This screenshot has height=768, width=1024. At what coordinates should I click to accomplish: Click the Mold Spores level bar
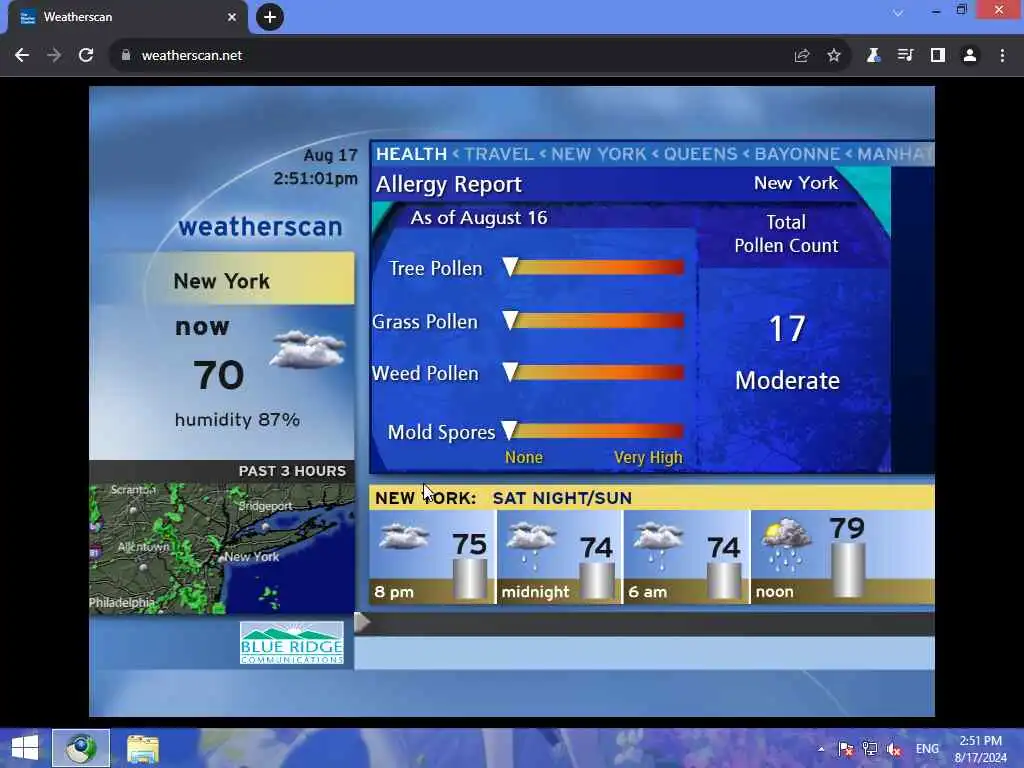[594, 430]
